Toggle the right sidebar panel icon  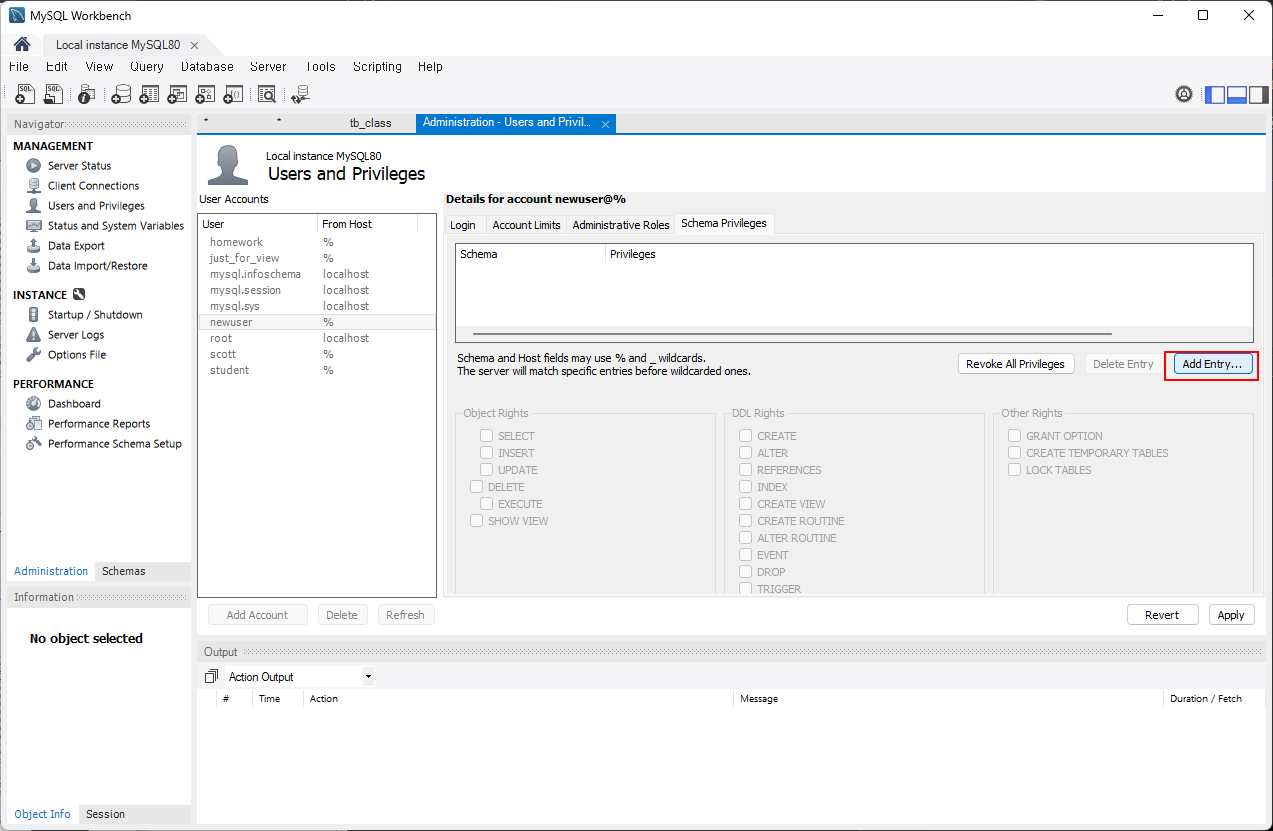click(1258, 95)
